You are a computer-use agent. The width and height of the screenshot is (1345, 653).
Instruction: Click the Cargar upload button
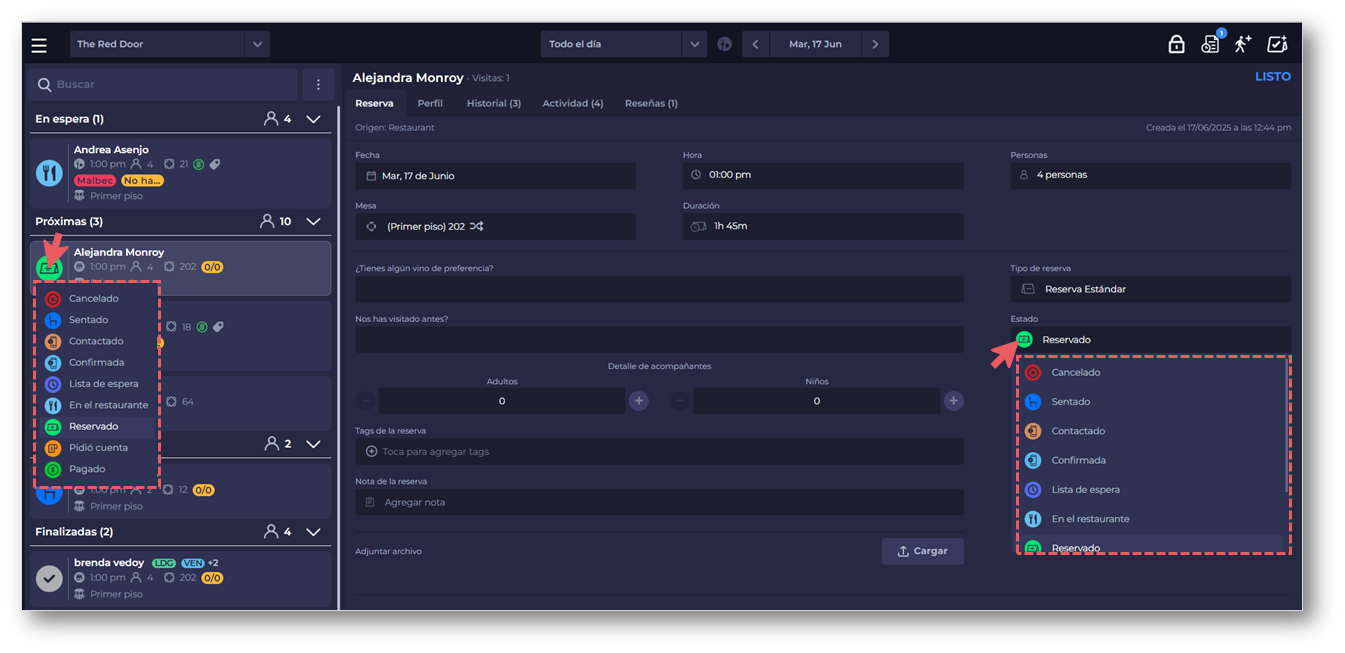922,551
